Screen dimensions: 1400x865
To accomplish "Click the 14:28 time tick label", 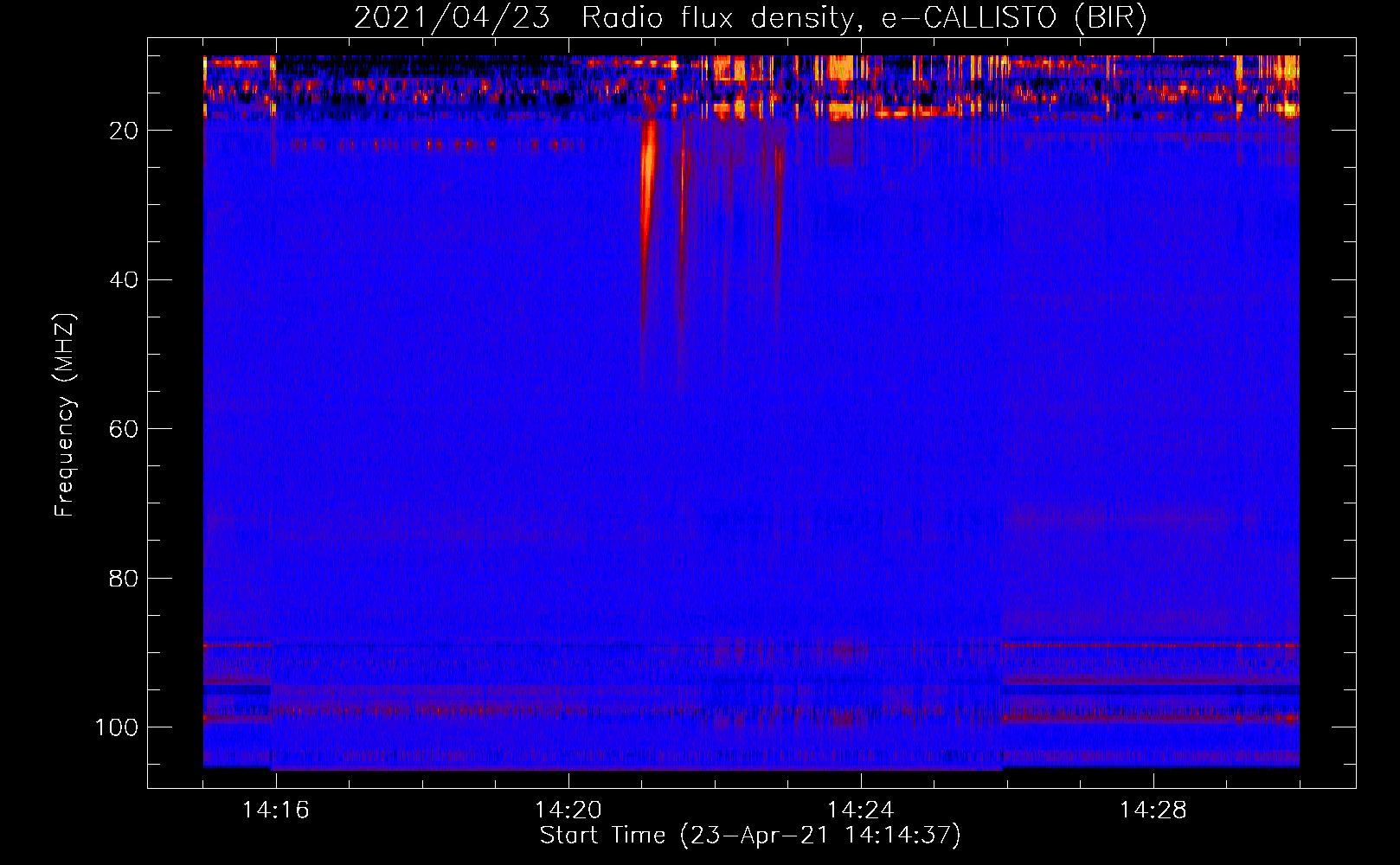I will (x=1153, y=811).
